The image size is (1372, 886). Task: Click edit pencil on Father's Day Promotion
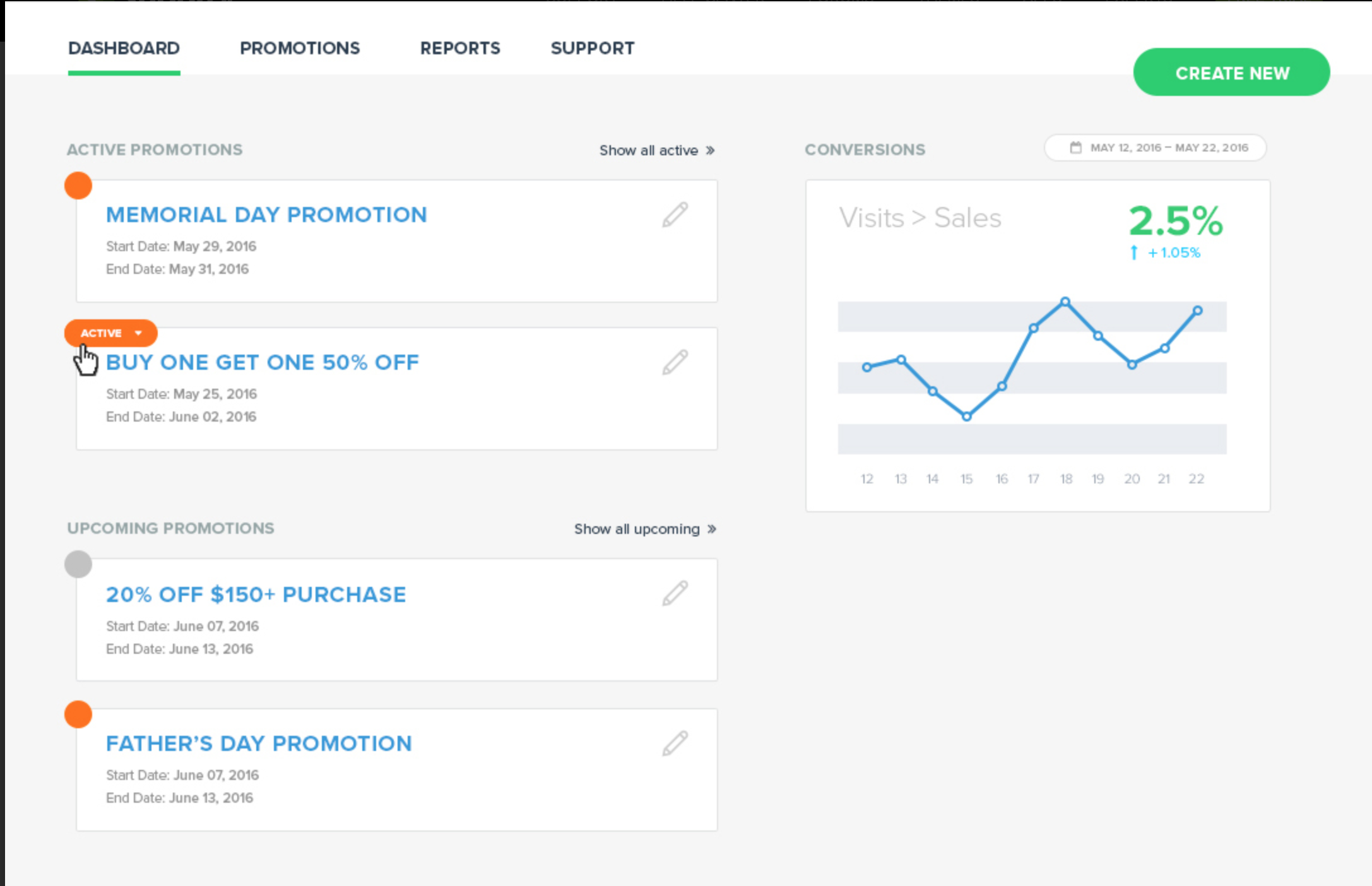click(x=675, y=744)
